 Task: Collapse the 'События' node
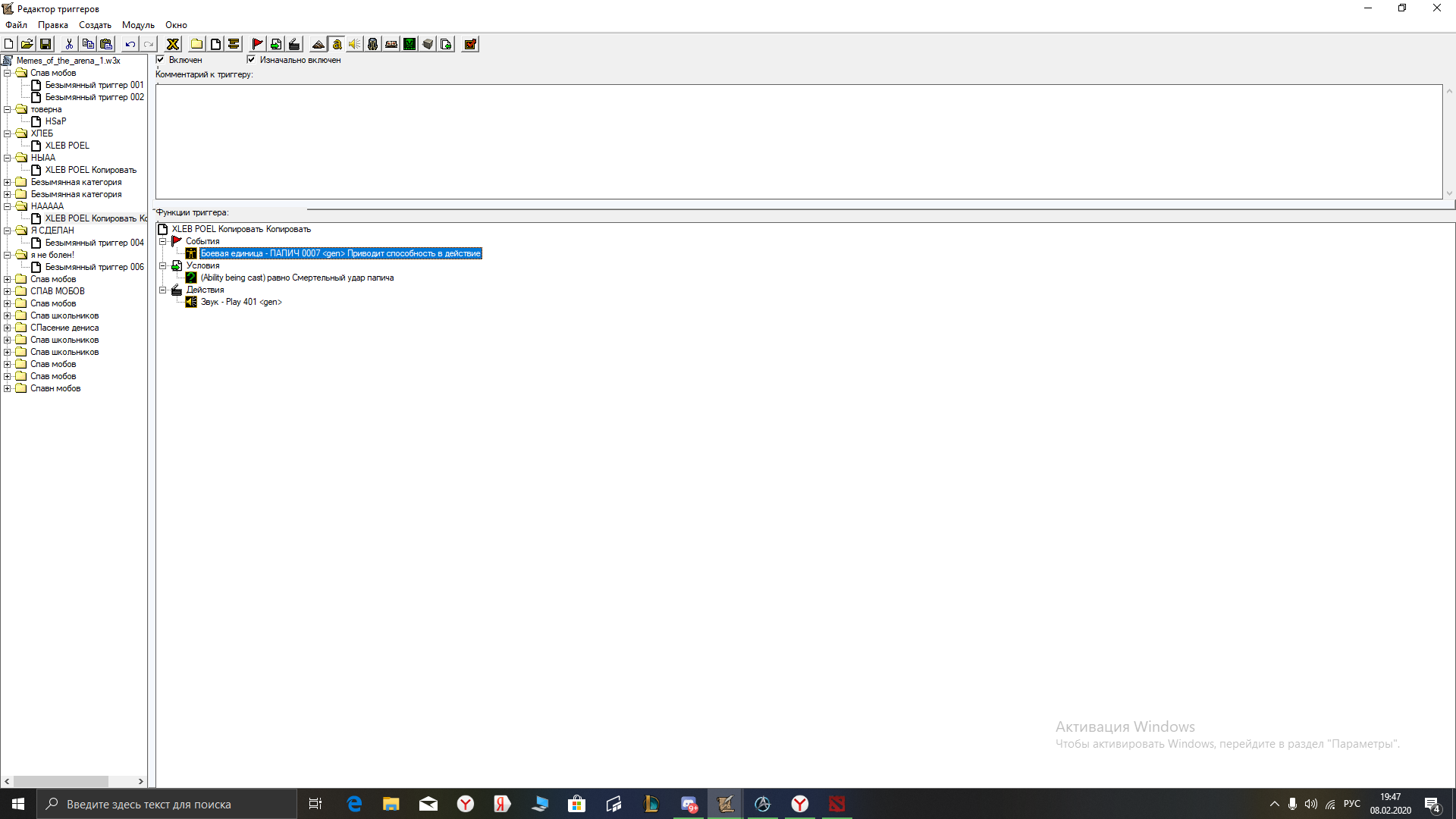coord(162,241)
